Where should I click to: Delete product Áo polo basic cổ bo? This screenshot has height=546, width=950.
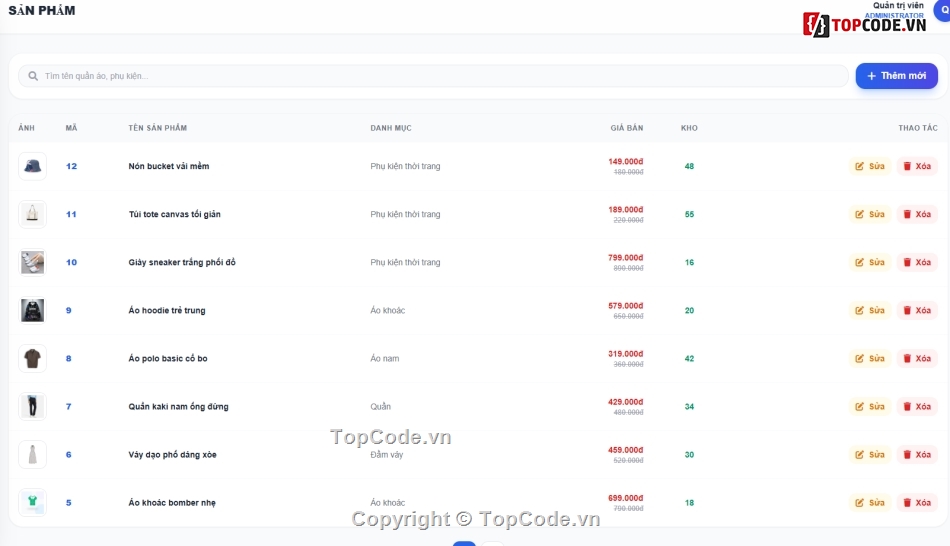[x=917, y=358]
